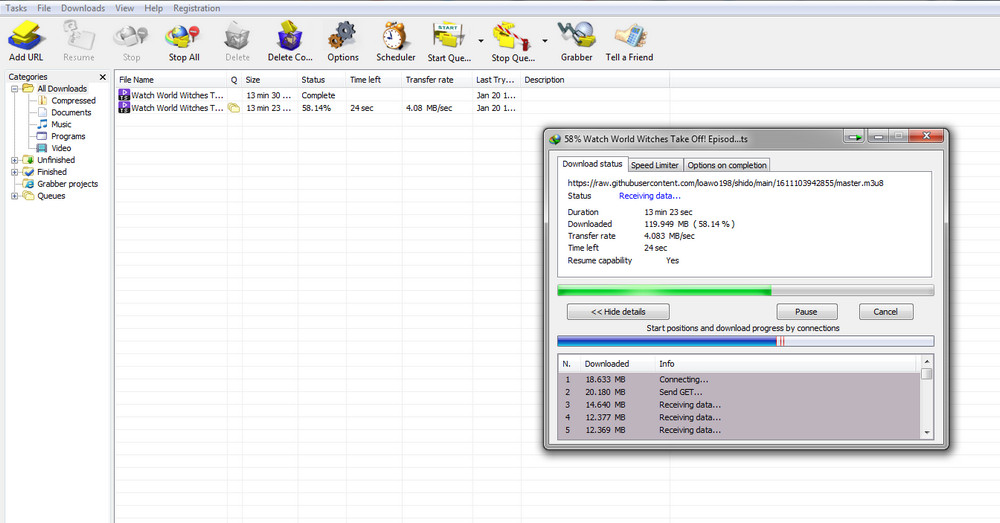Select the Documents category

71,112
